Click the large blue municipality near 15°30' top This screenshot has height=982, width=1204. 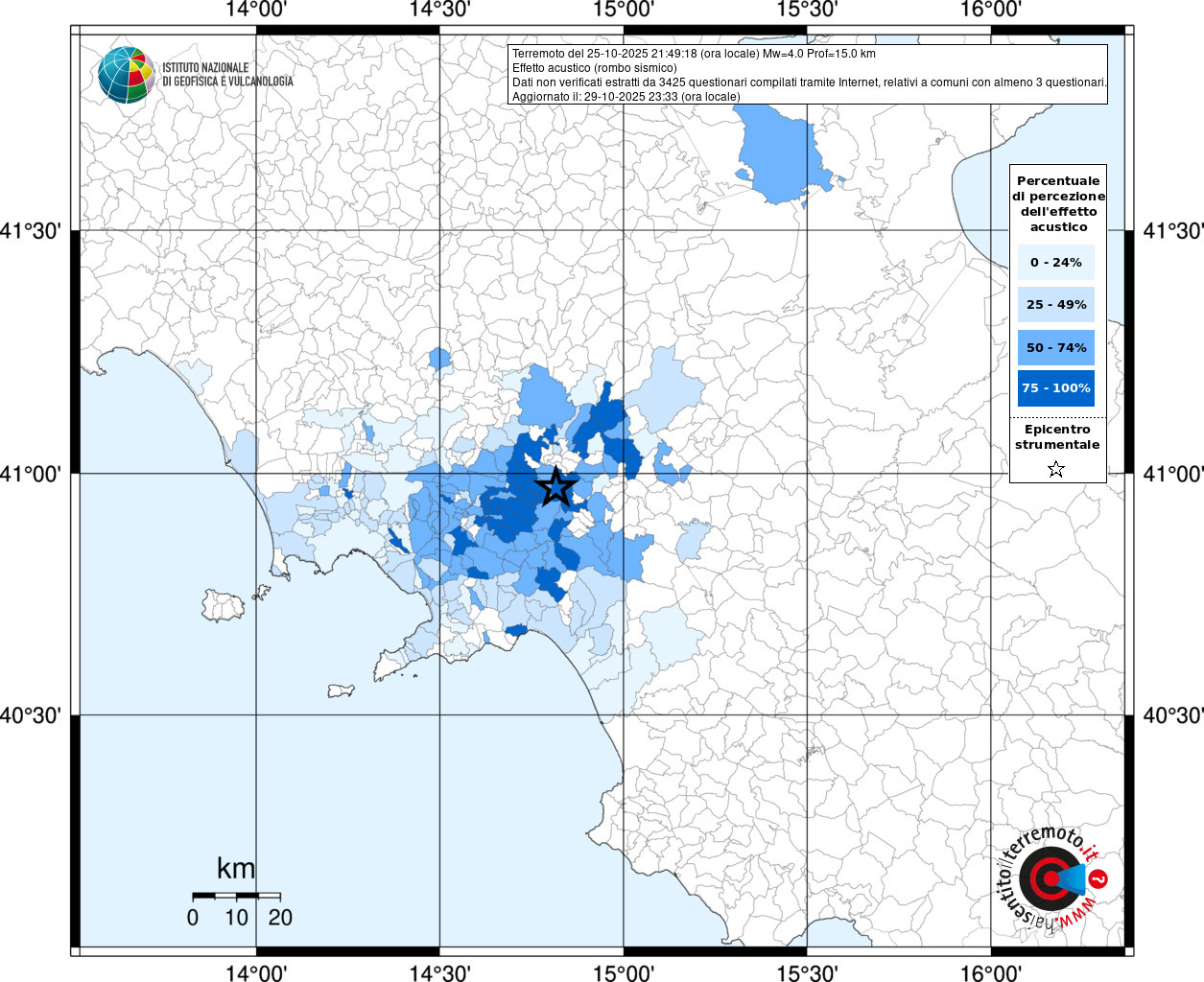782,155
